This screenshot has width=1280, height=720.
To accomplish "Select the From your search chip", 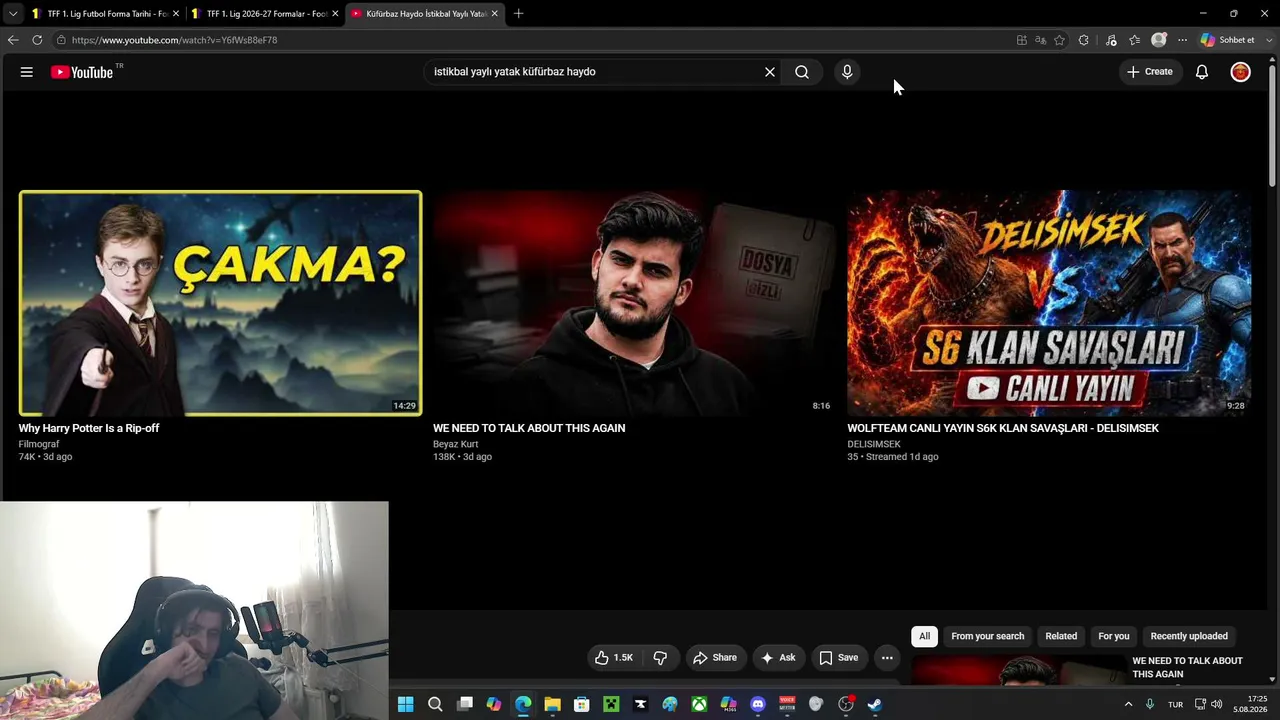I will click(988, 636).
